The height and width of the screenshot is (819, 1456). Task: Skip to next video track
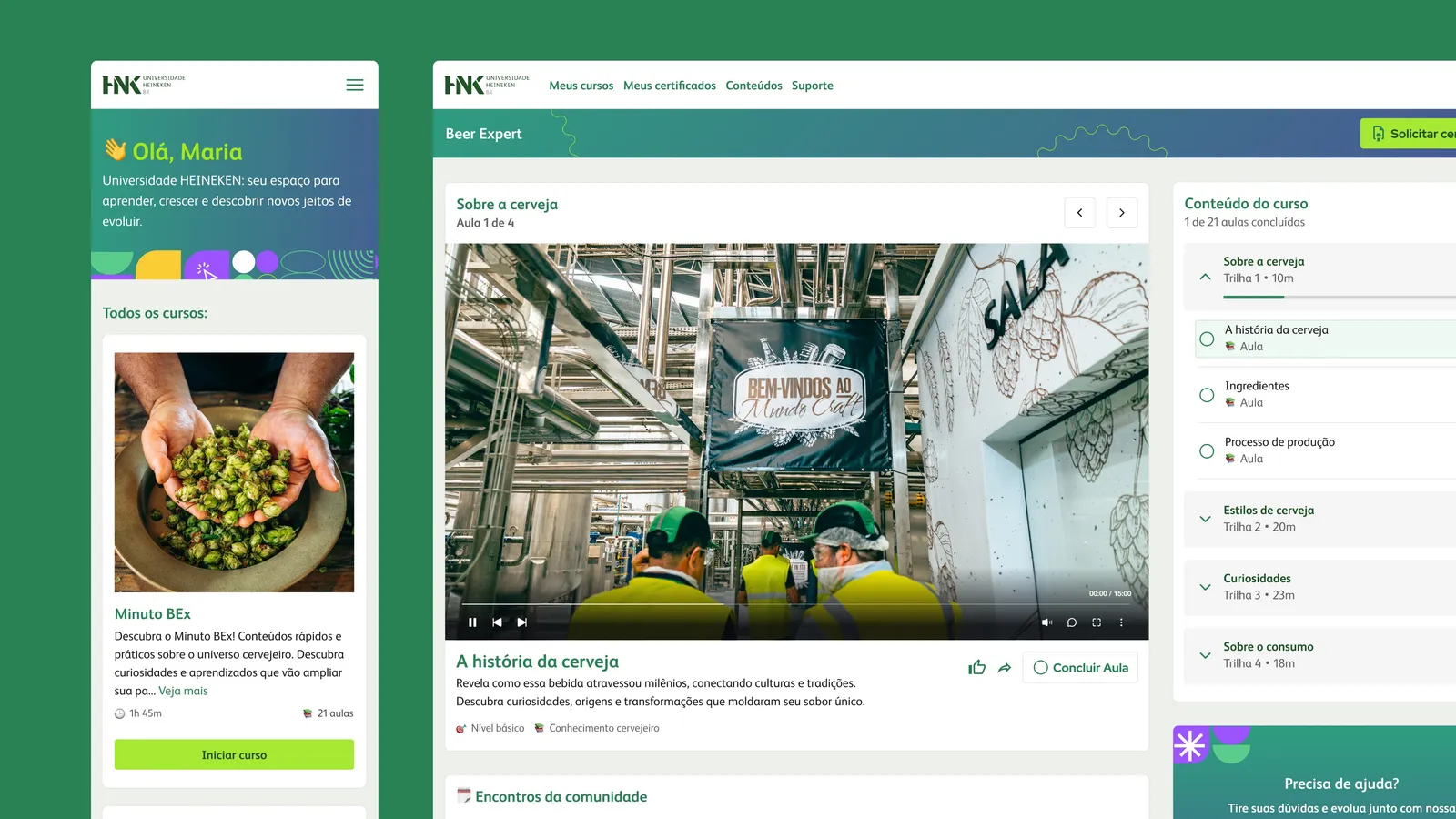pyautogui.click(x=521, y=622)
